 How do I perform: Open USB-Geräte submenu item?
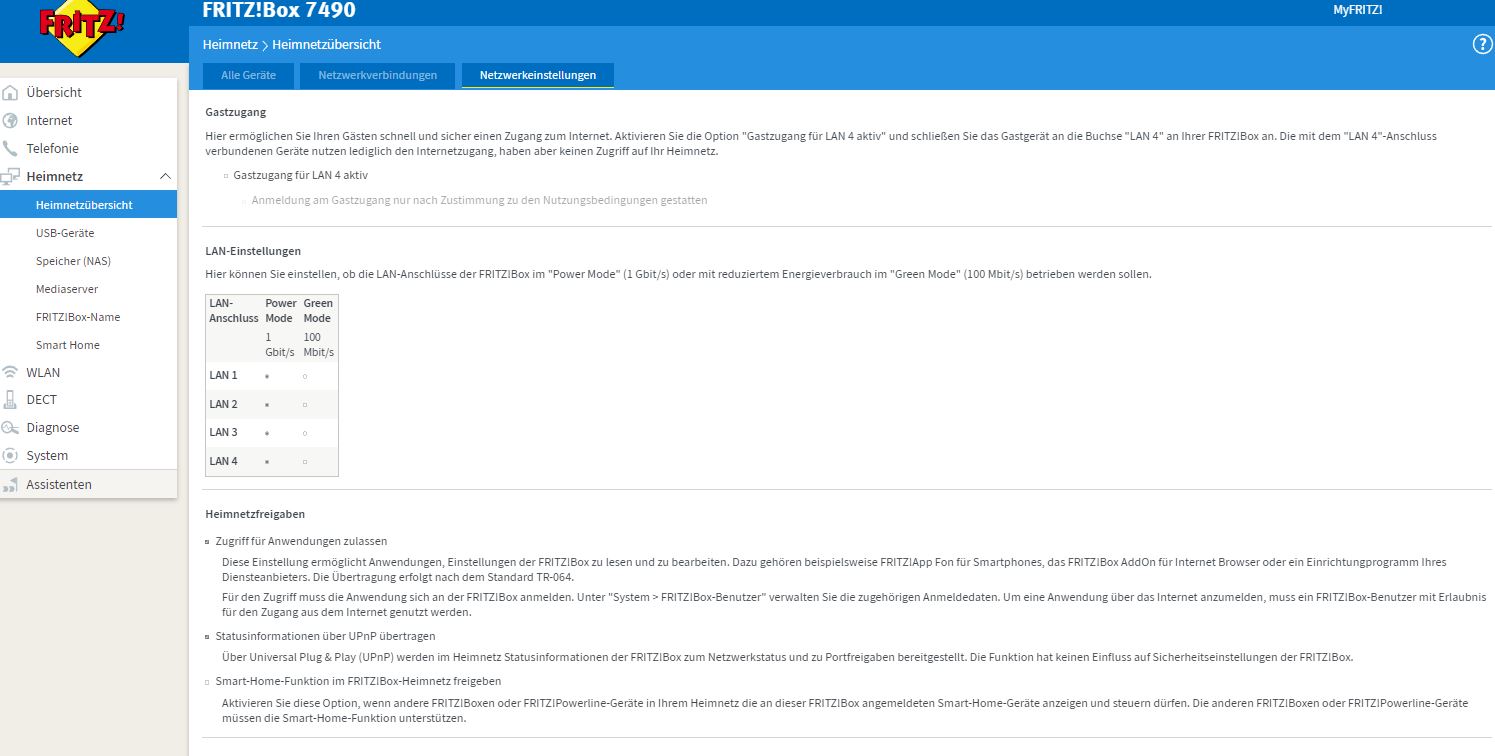pyautogui.click(x=65, y=233)
